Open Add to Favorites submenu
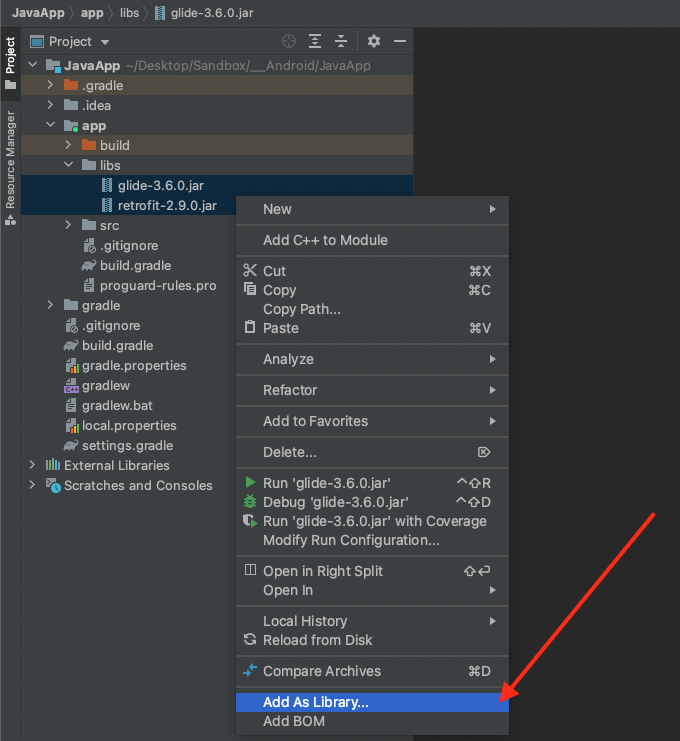Screen dimensions: 680x741 coord(372,421)
